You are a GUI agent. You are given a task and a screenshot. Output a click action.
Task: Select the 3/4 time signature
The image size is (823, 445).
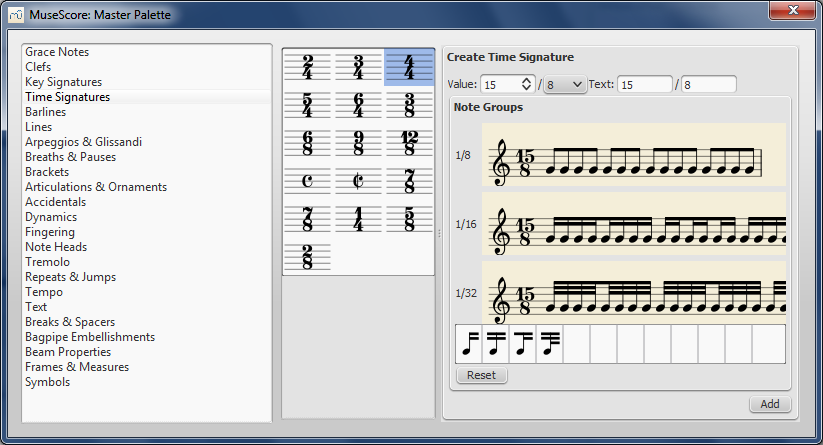pyautogui.click(x=358, y=67)
